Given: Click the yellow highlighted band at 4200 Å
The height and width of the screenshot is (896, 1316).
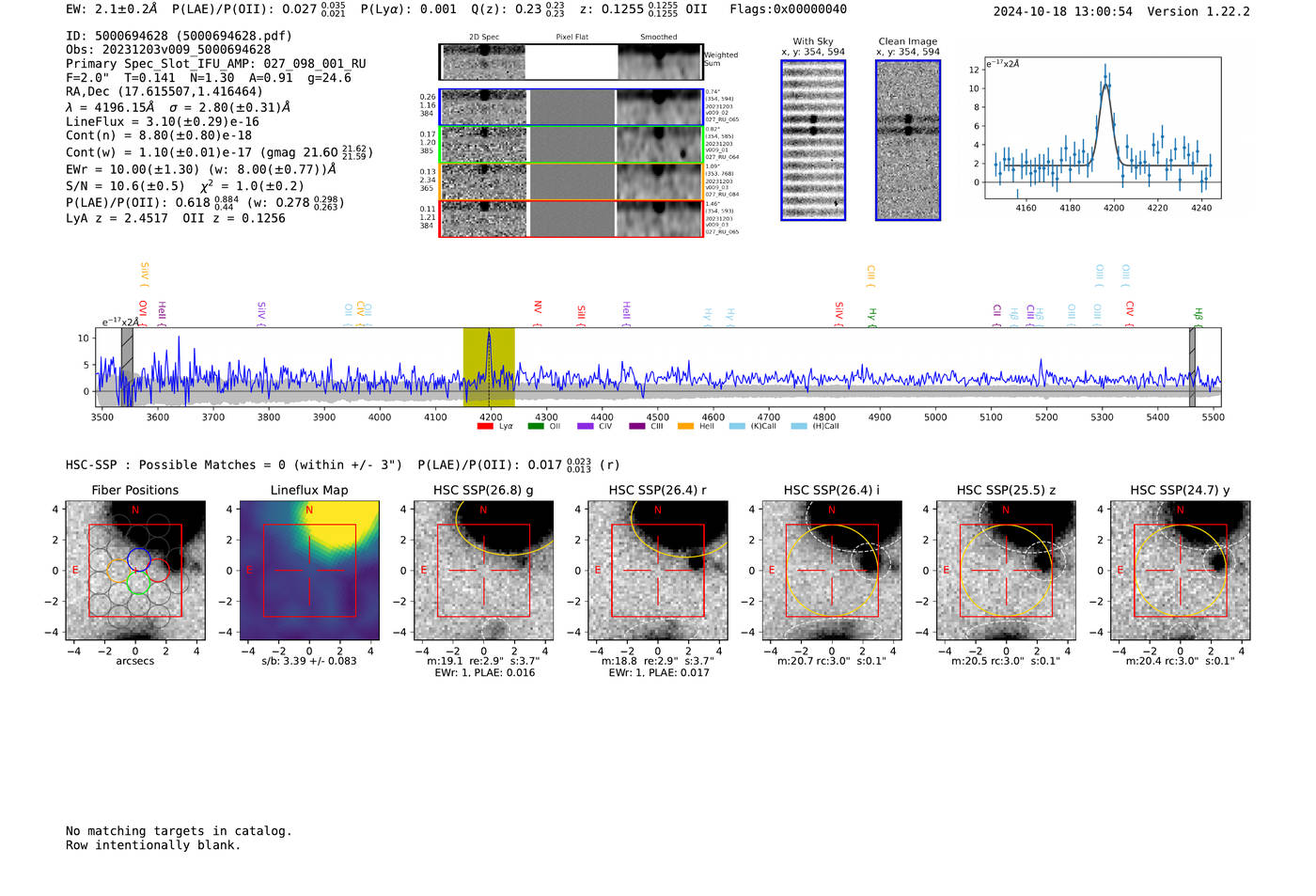Looking at the screenshot, I should 489,367.
